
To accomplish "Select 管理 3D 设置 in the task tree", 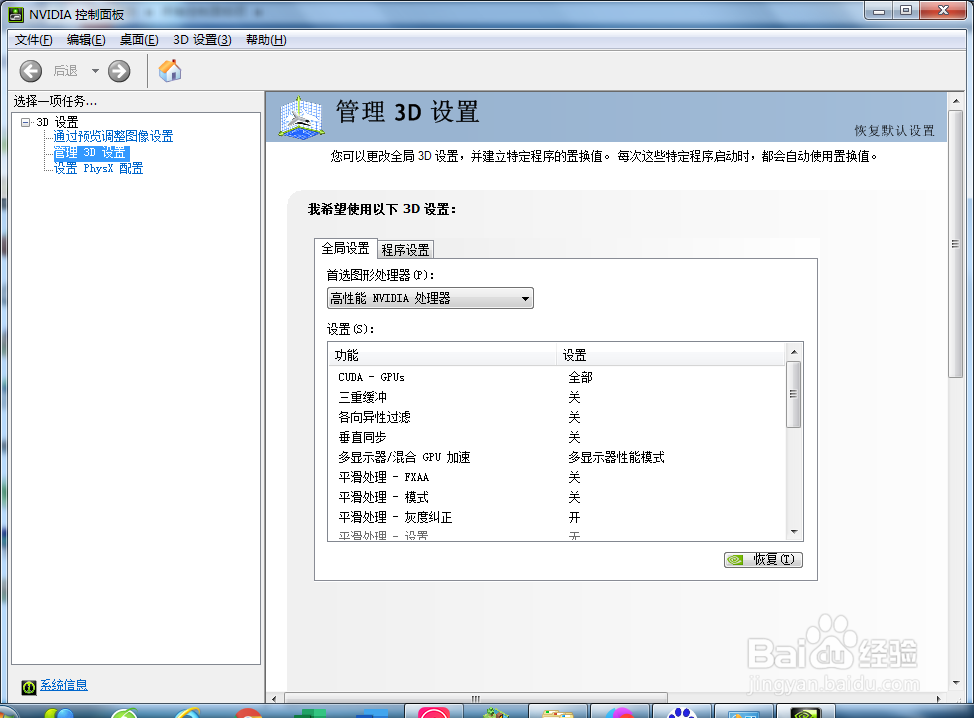I will pyautogui.click(x=91, y=153).
